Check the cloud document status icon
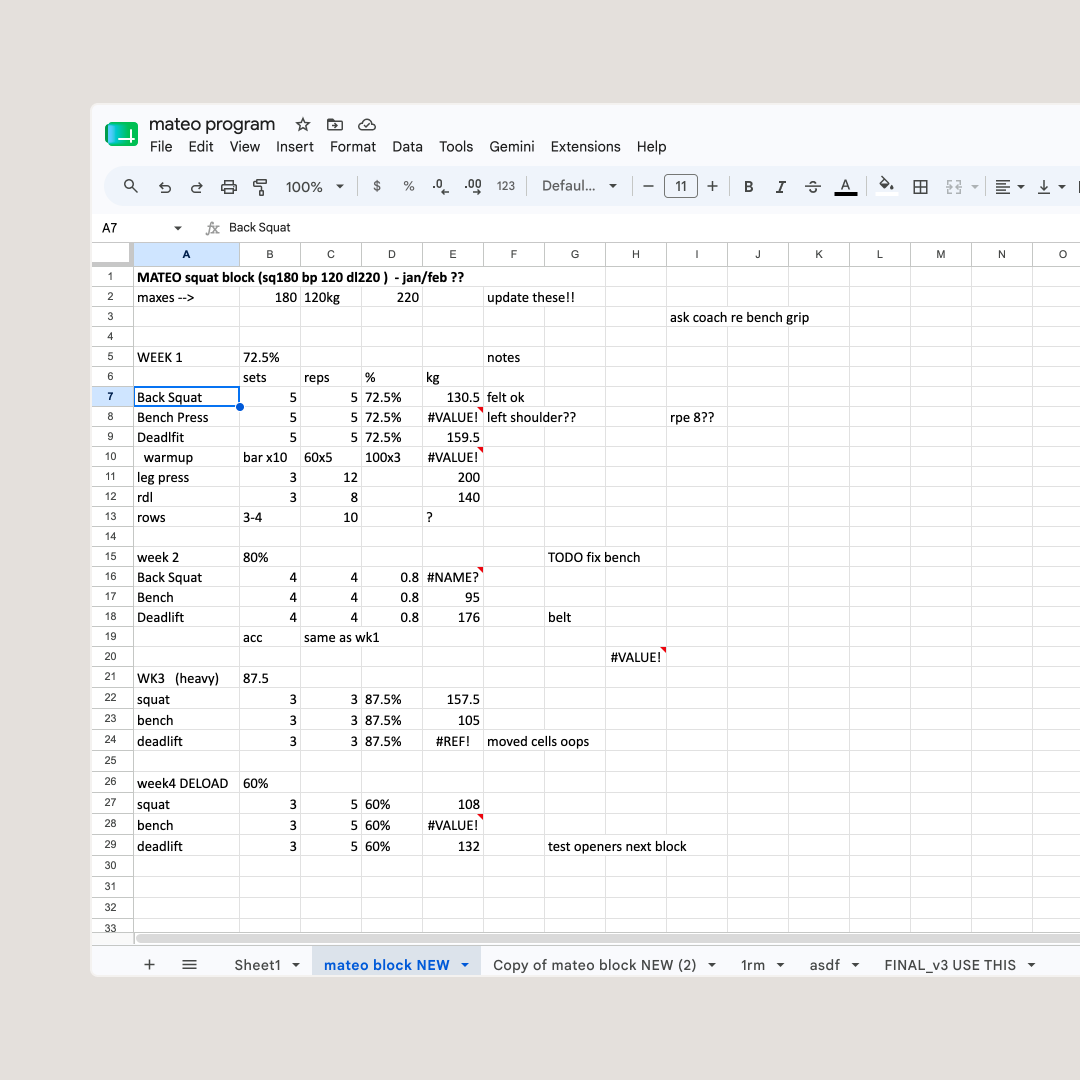Screen dimensions: 1080x1080 [366, 125]
